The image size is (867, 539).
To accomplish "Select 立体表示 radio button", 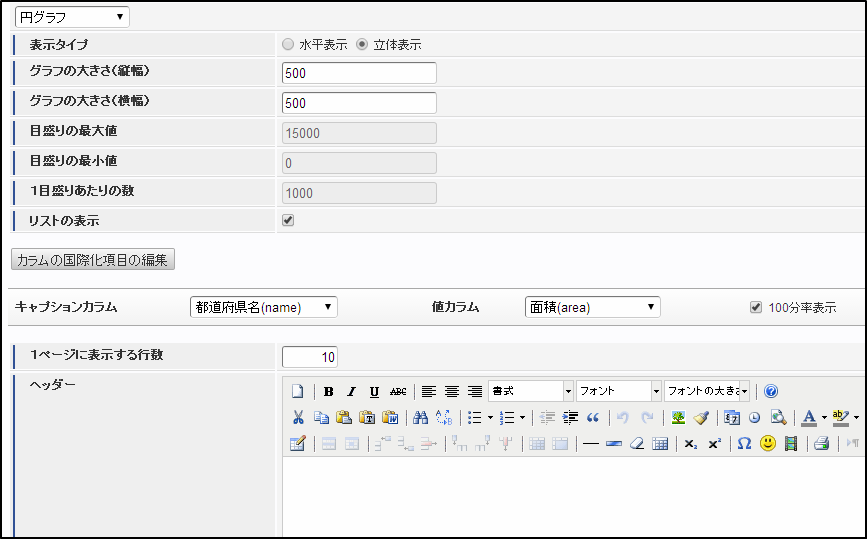I will click(362, 44).
